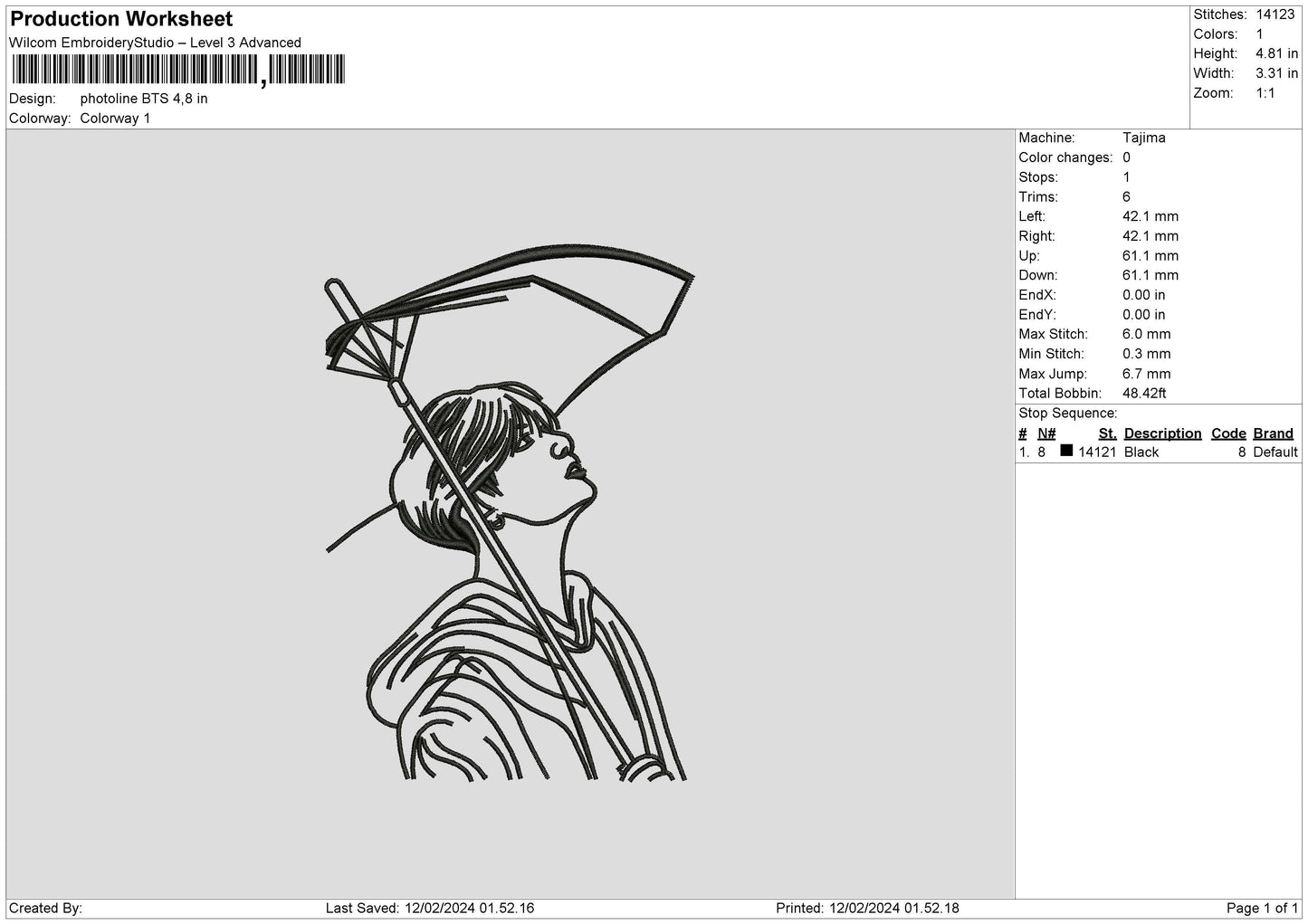Click the Description column header

tap(1162, 433)
